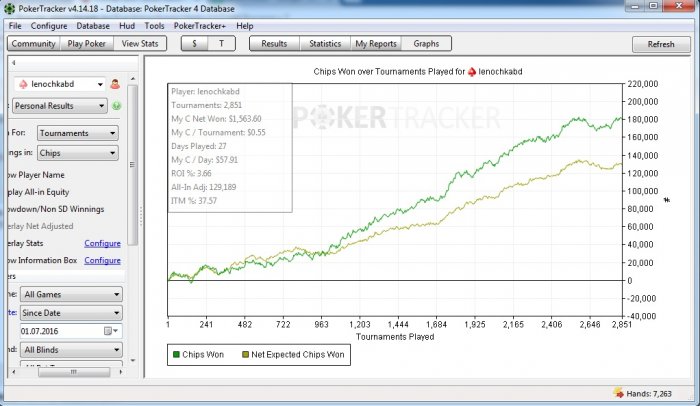Open the Tools menu
This screenshot has height=406, width=700.
pyautogui.click(x=154, y=26)
